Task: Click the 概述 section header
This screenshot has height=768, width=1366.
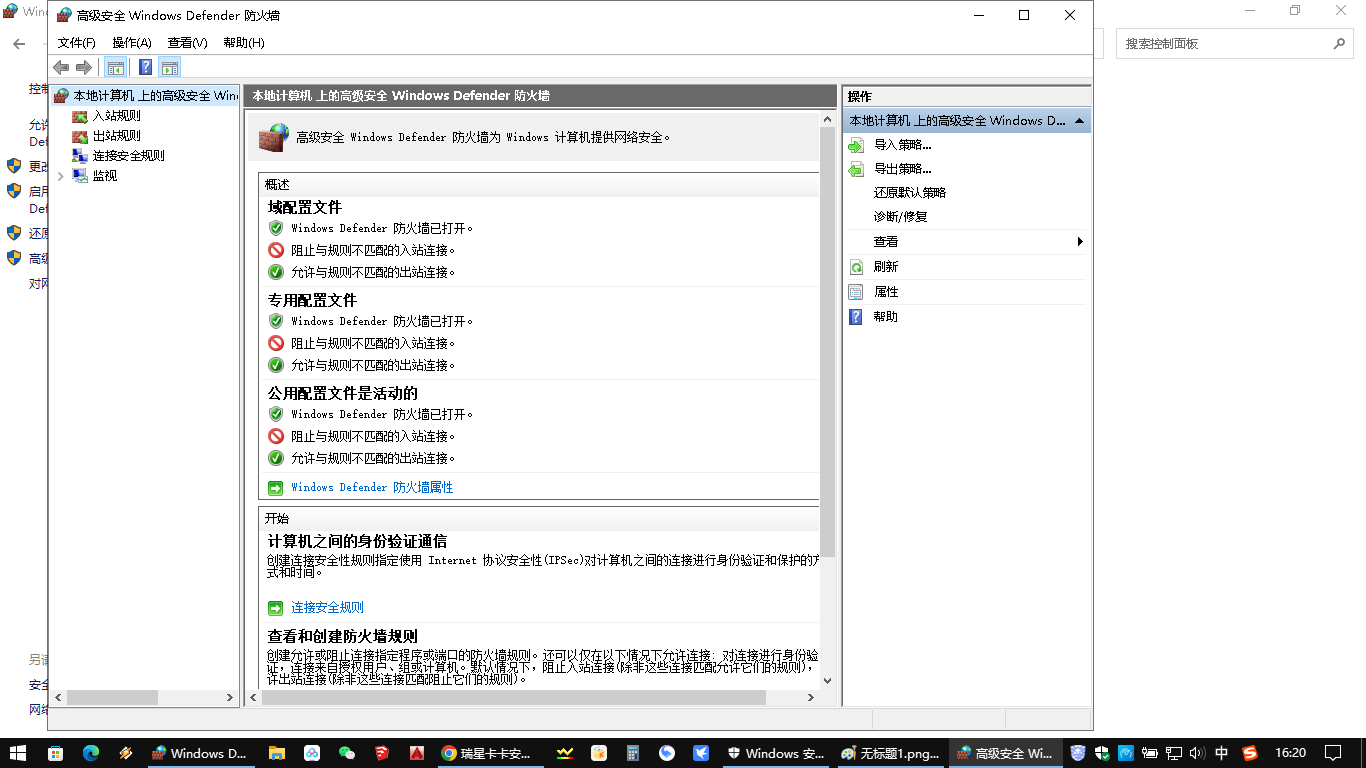Action: click(277, 185)
